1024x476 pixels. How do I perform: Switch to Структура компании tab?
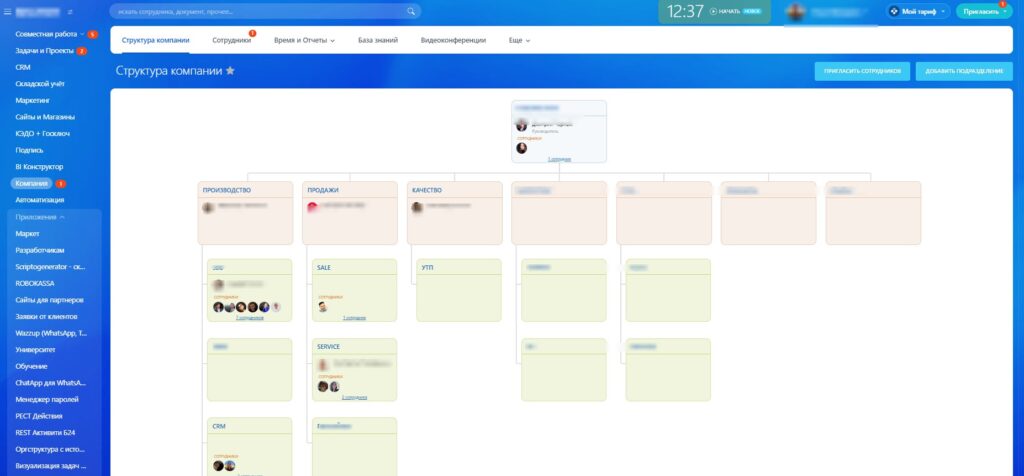tap(155, 40)
